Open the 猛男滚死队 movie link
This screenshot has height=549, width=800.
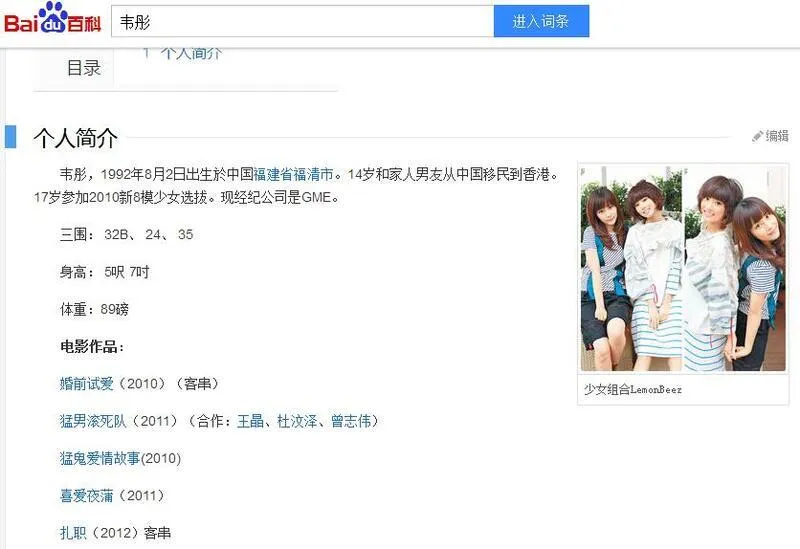(x=93, y=421)
